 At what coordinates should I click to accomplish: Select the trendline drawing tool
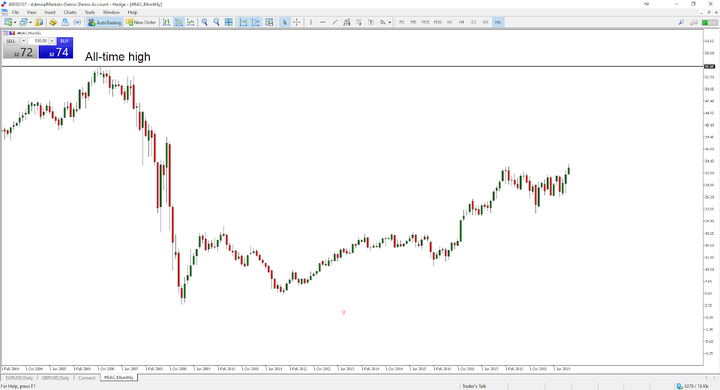point(335,22)
